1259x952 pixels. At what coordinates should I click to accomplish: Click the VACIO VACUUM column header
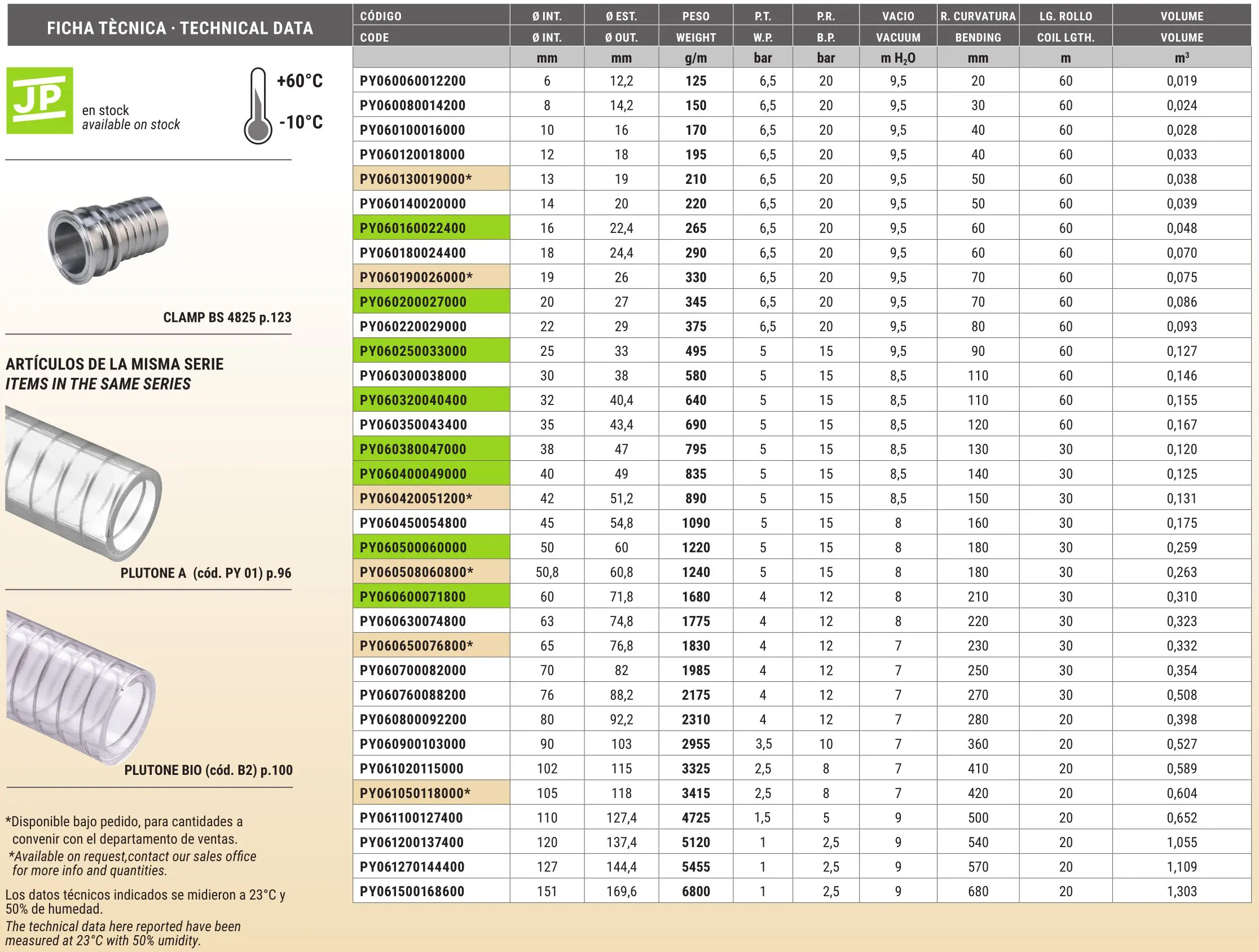pos(897,26)
